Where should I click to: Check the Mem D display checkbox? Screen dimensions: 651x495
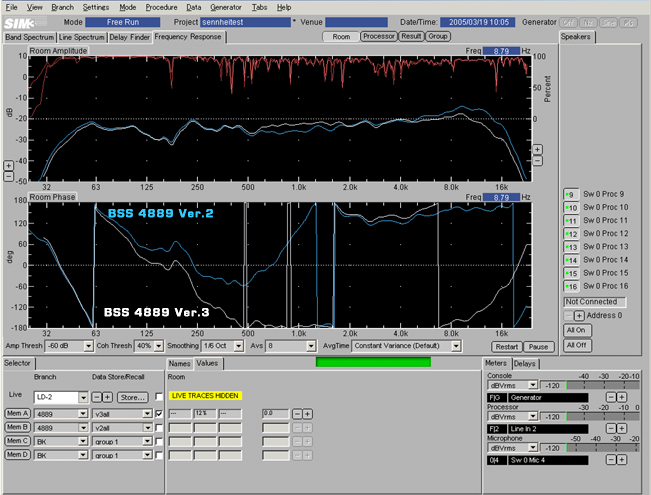(159, 455)
